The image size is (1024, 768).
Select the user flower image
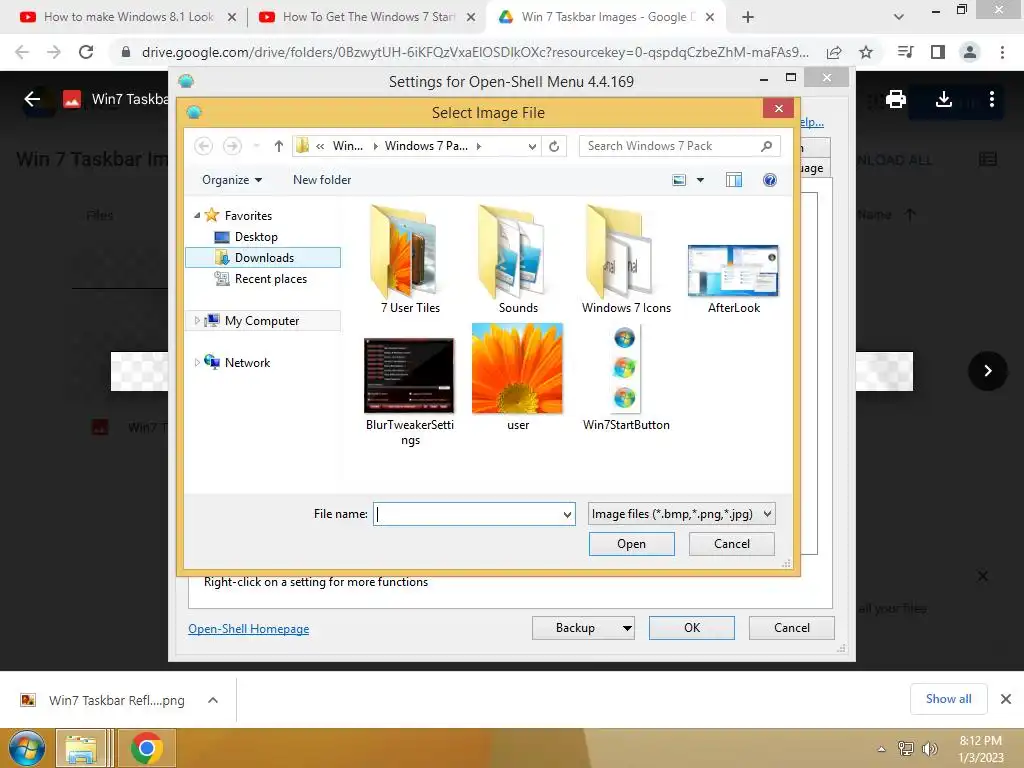tap(517, 377)
